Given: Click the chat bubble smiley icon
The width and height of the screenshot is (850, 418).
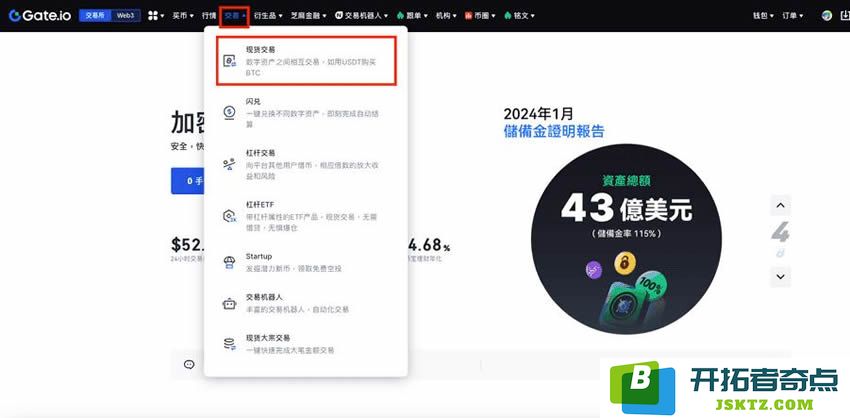Looking at the screenshot, I should coord(189,364).
